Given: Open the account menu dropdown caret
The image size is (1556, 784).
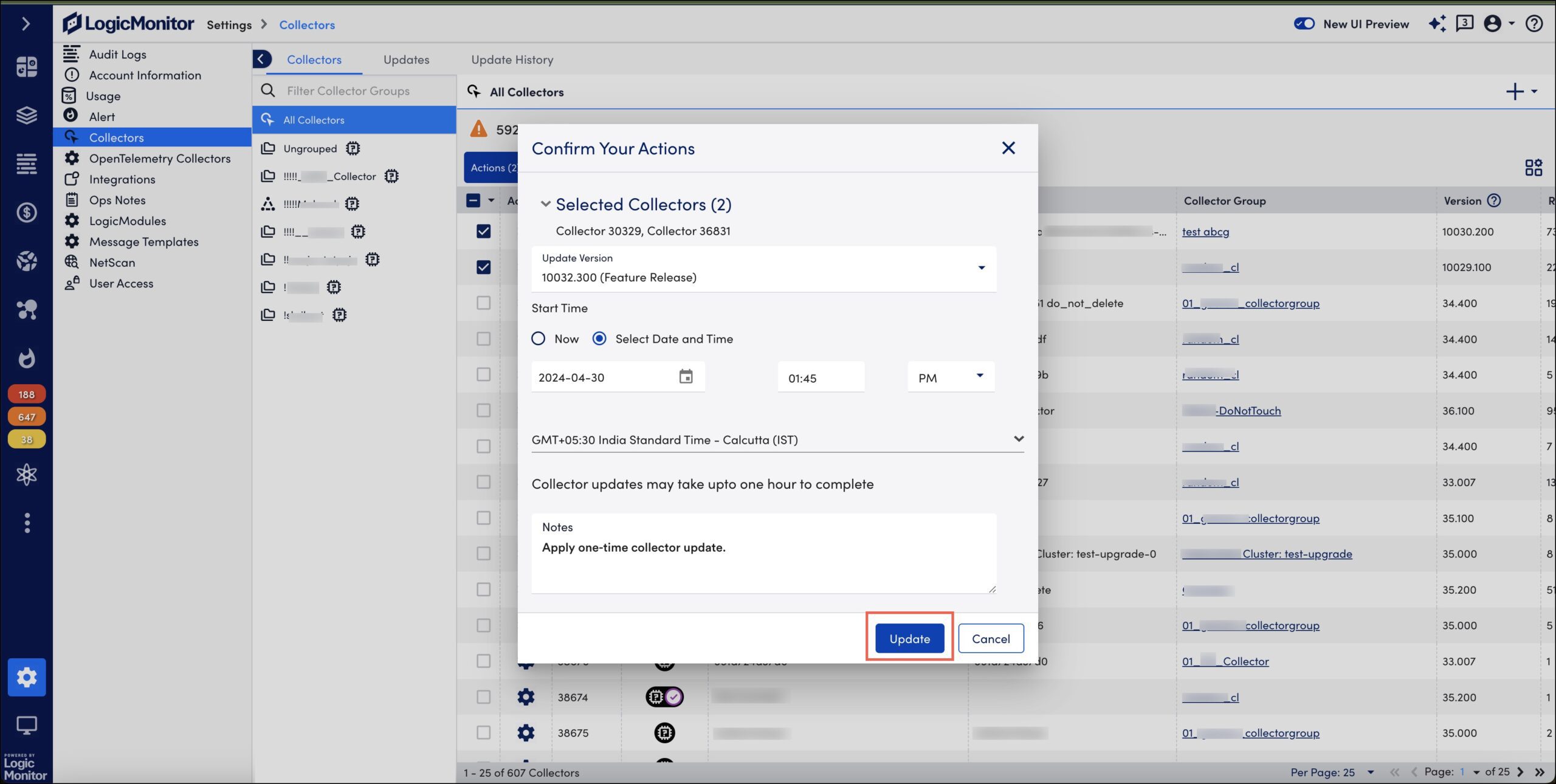Looking at the screenshot, I should tap(1512, 24).
